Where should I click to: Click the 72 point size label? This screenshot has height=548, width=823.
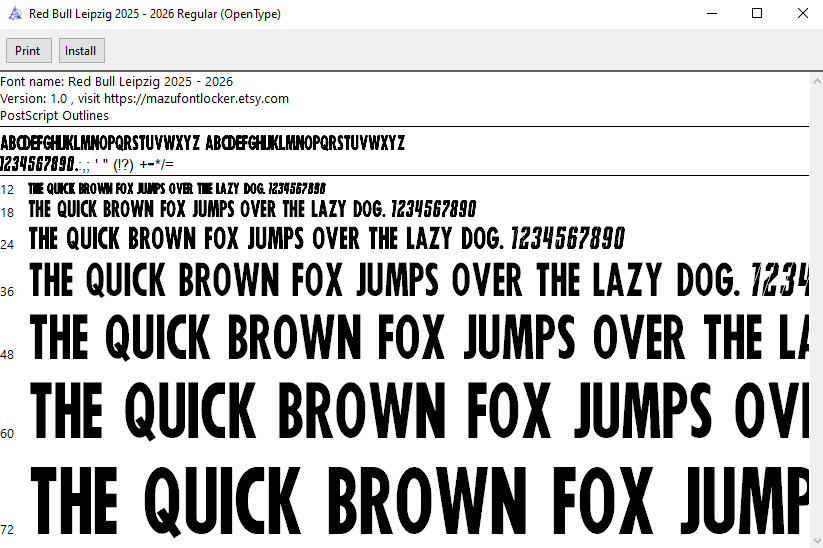[x=7, y=528]
